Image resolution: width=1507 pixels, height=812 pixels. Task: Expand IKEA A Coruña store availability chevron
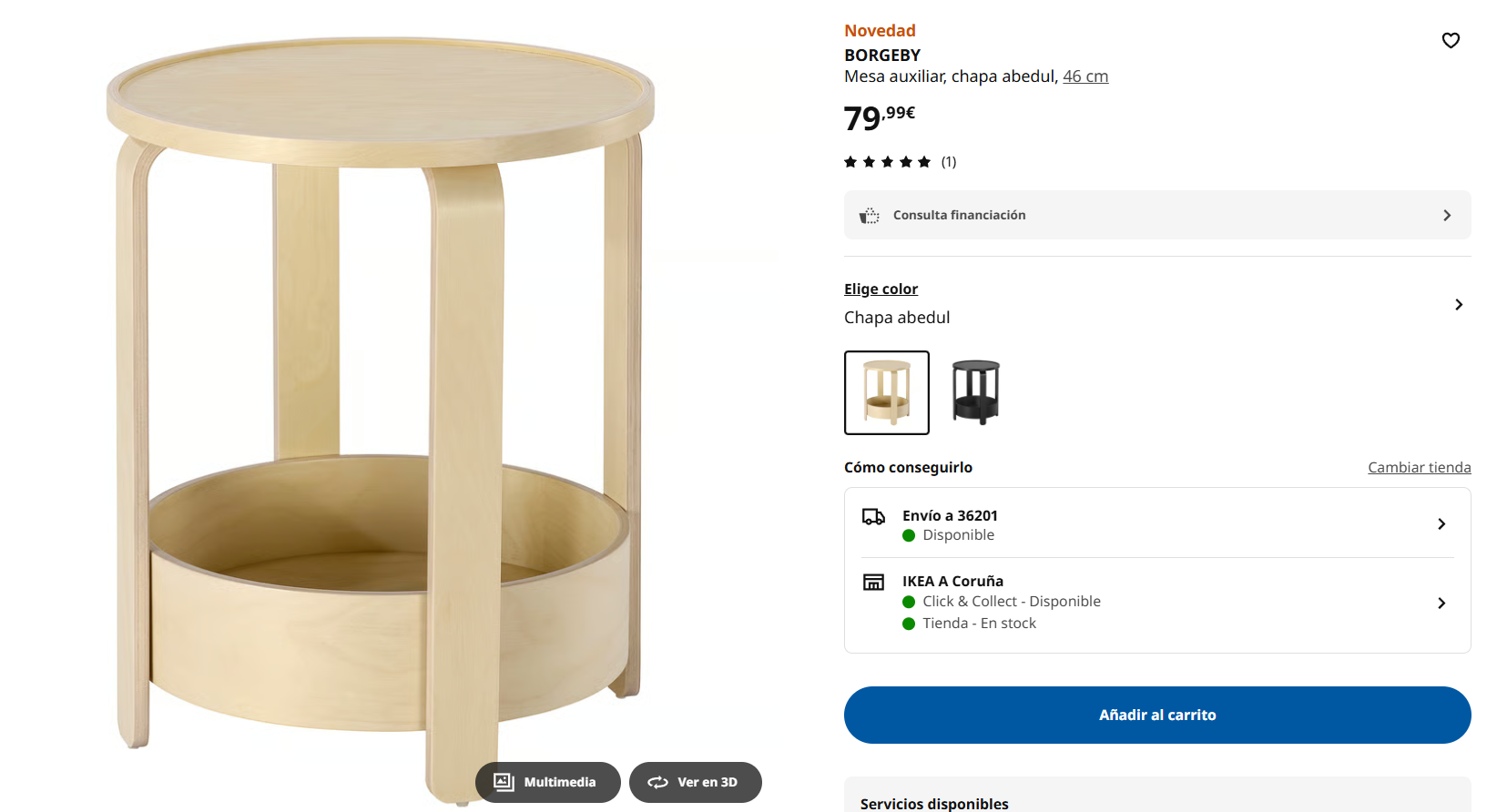pyautogui.click(x=1441, y=603)
